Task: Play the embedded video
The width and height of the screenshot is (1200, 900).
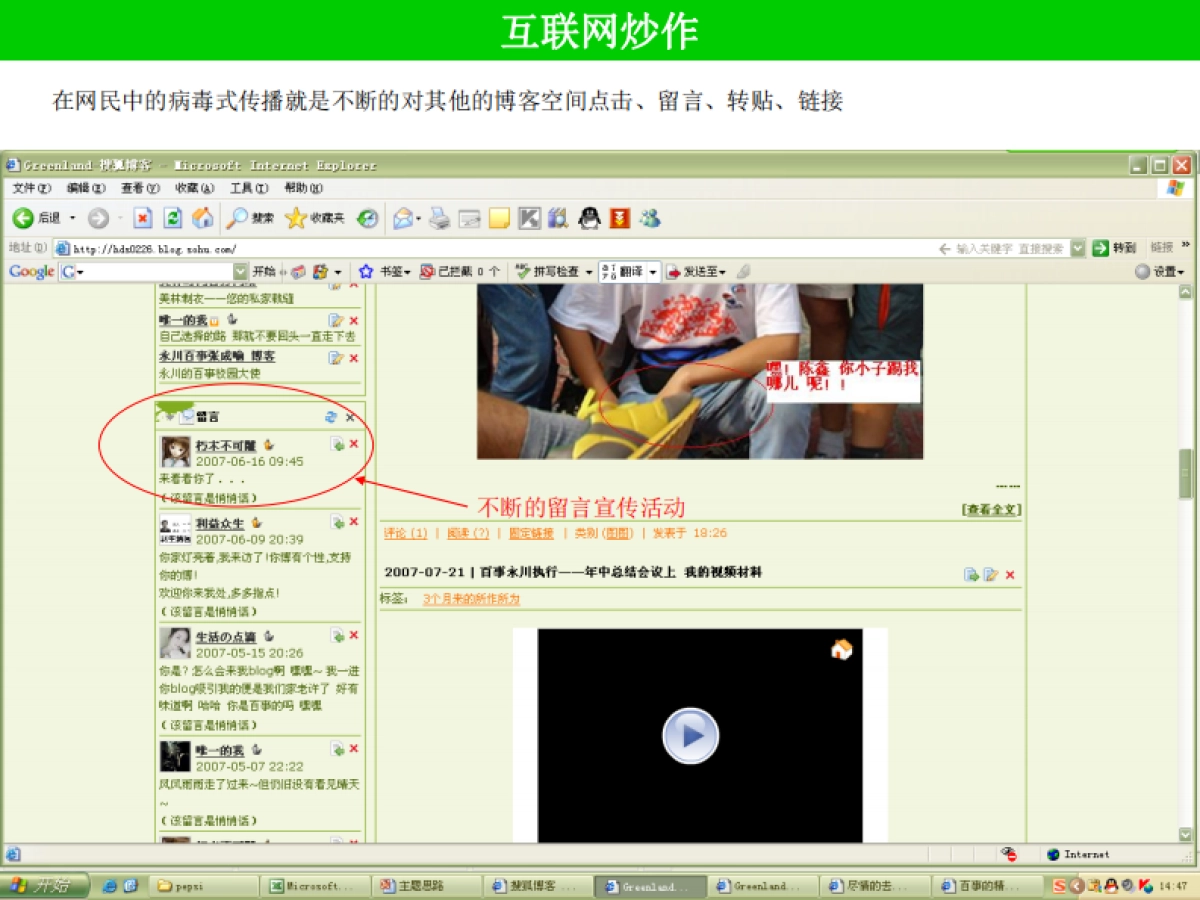Action: tap(690, 735)
